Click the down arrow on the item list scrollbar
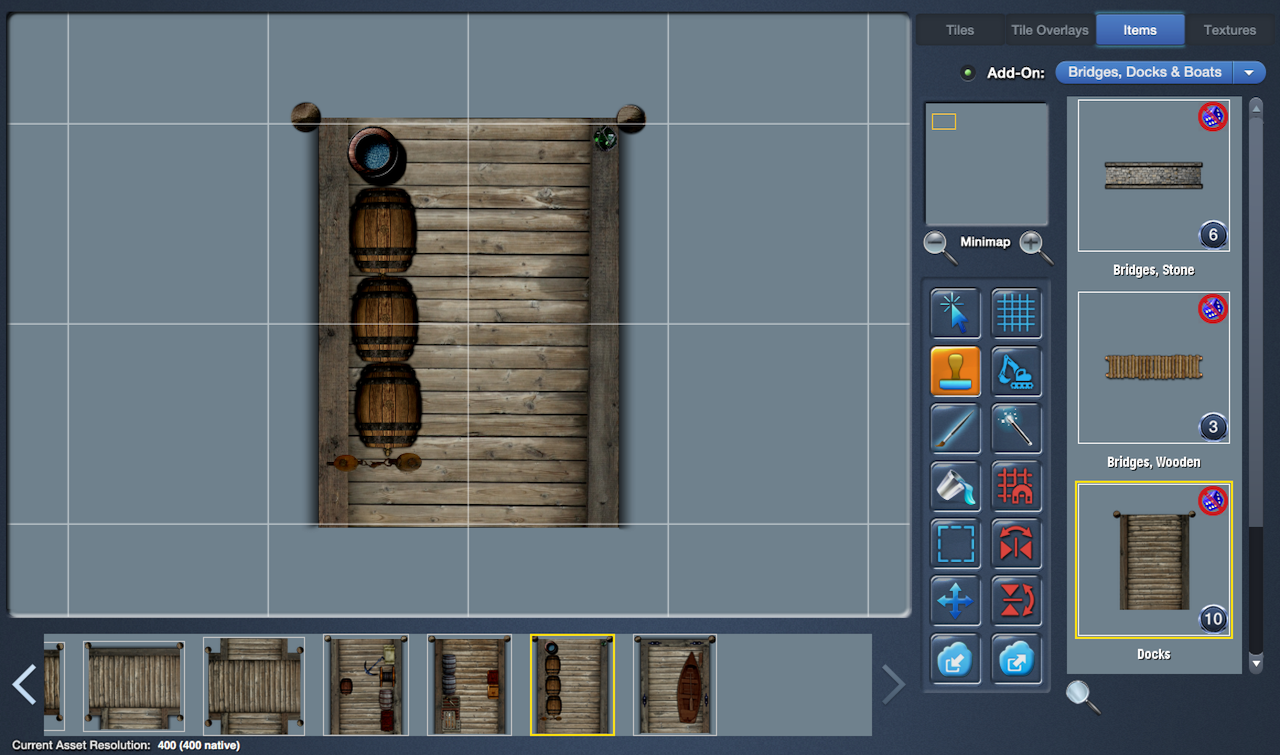This screenshot has width=1280, height=755. pyautogui.click(x=1256, y=663)
